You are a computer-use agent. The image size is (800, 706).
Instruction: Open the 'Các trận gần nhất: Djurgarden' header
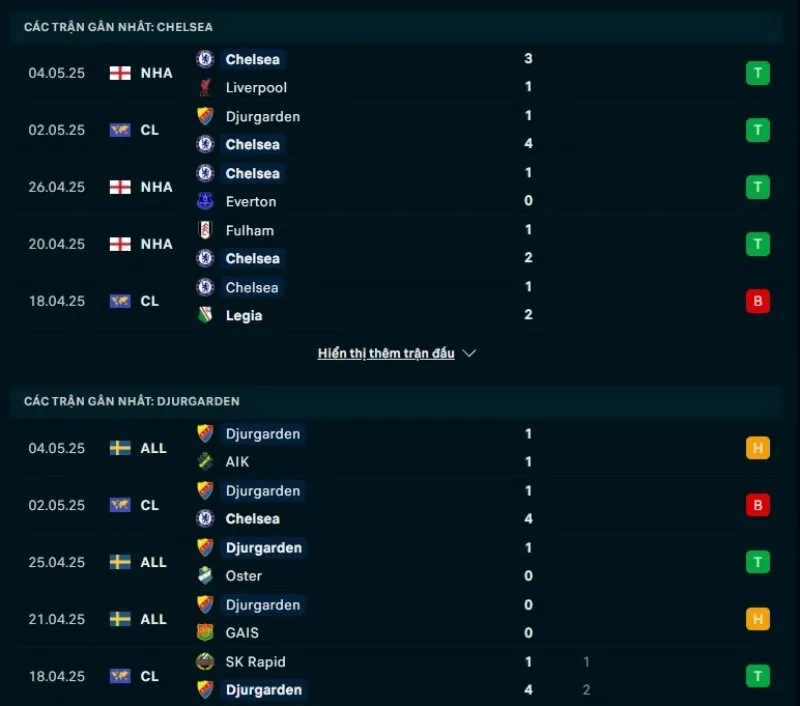(x=132, y=401)
